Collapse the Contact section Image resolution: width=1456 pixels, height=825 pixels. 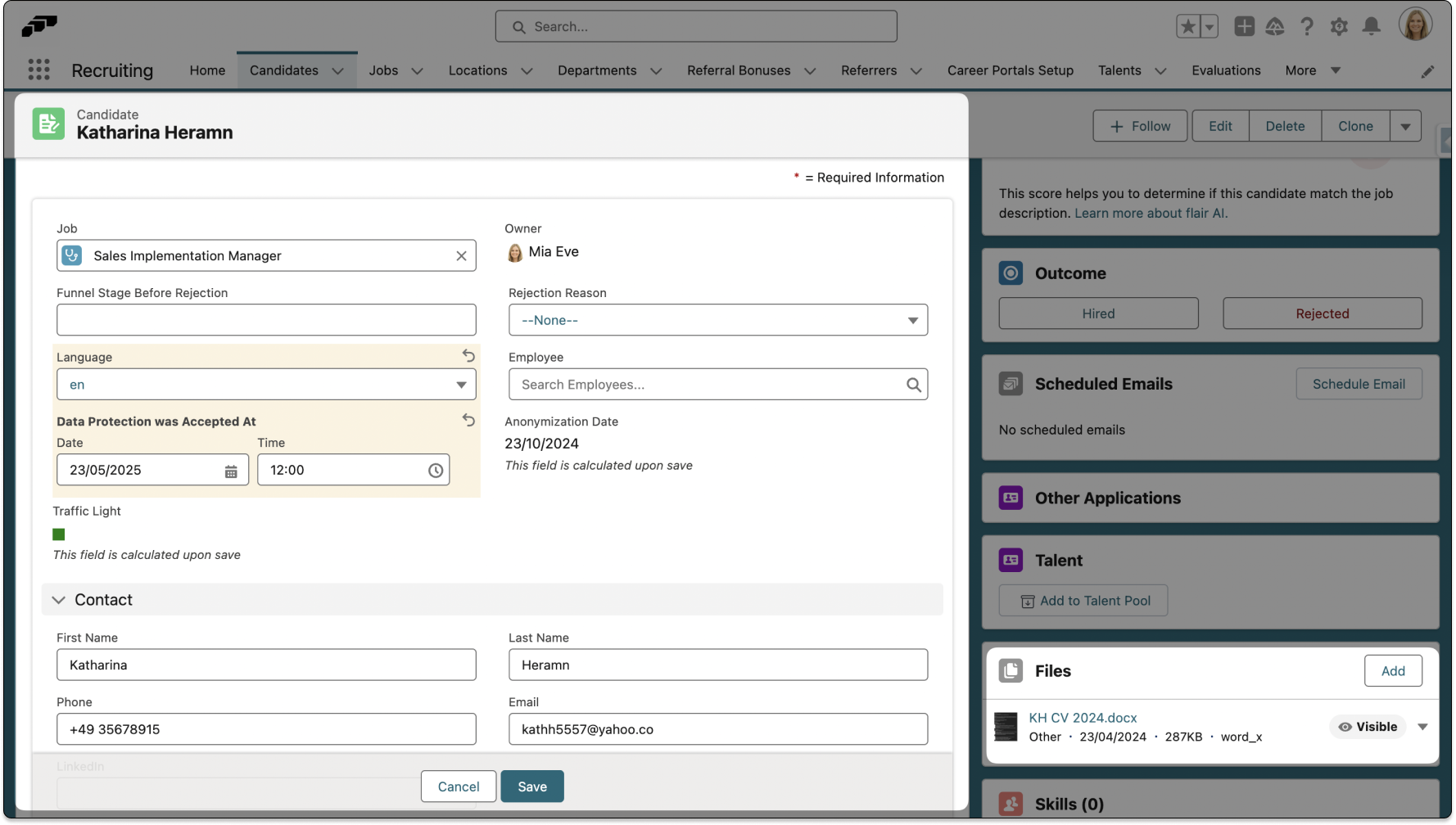[x=59, y=600]
